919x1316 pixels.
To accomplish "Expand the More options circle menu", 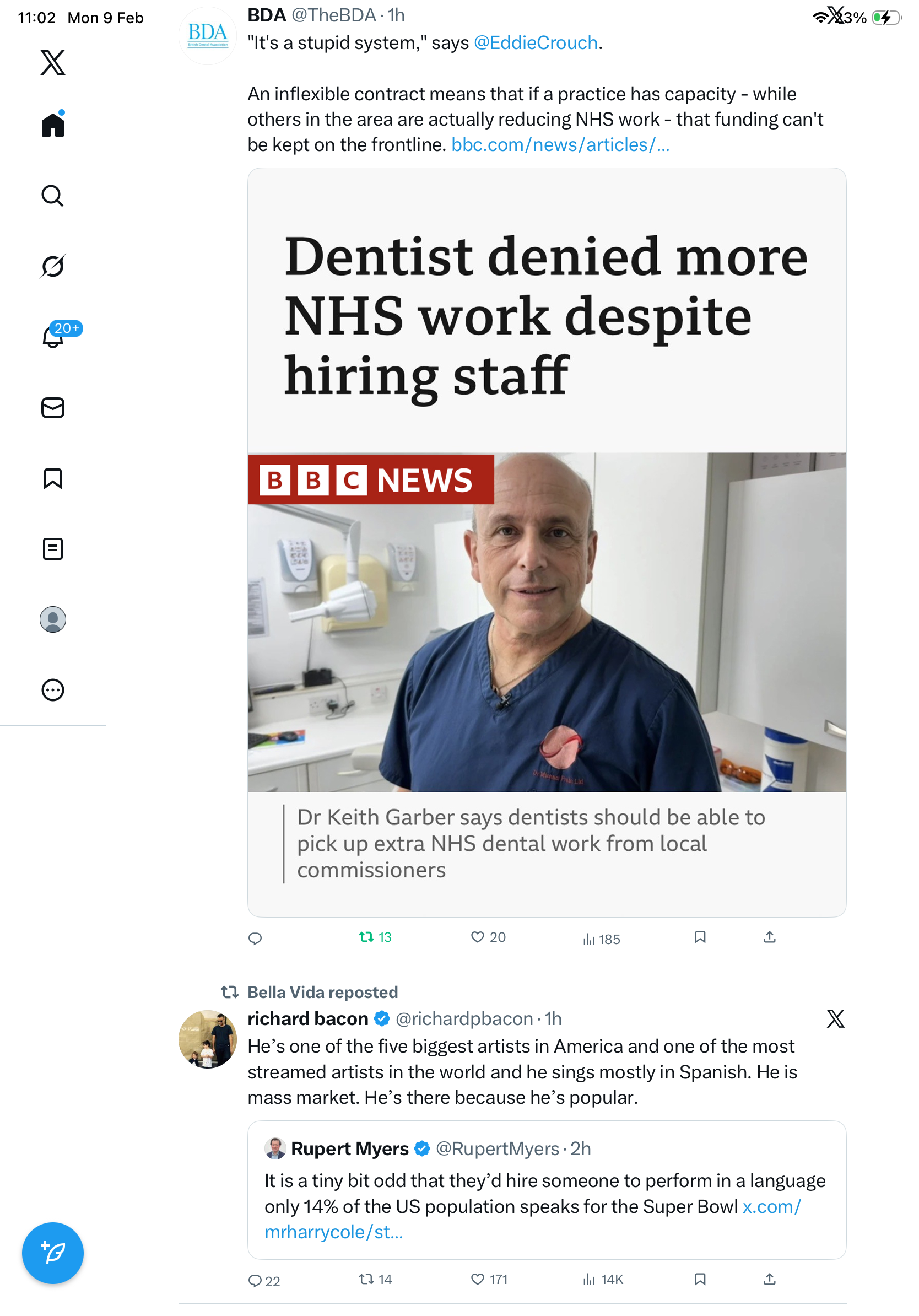I will pos(53,689).
